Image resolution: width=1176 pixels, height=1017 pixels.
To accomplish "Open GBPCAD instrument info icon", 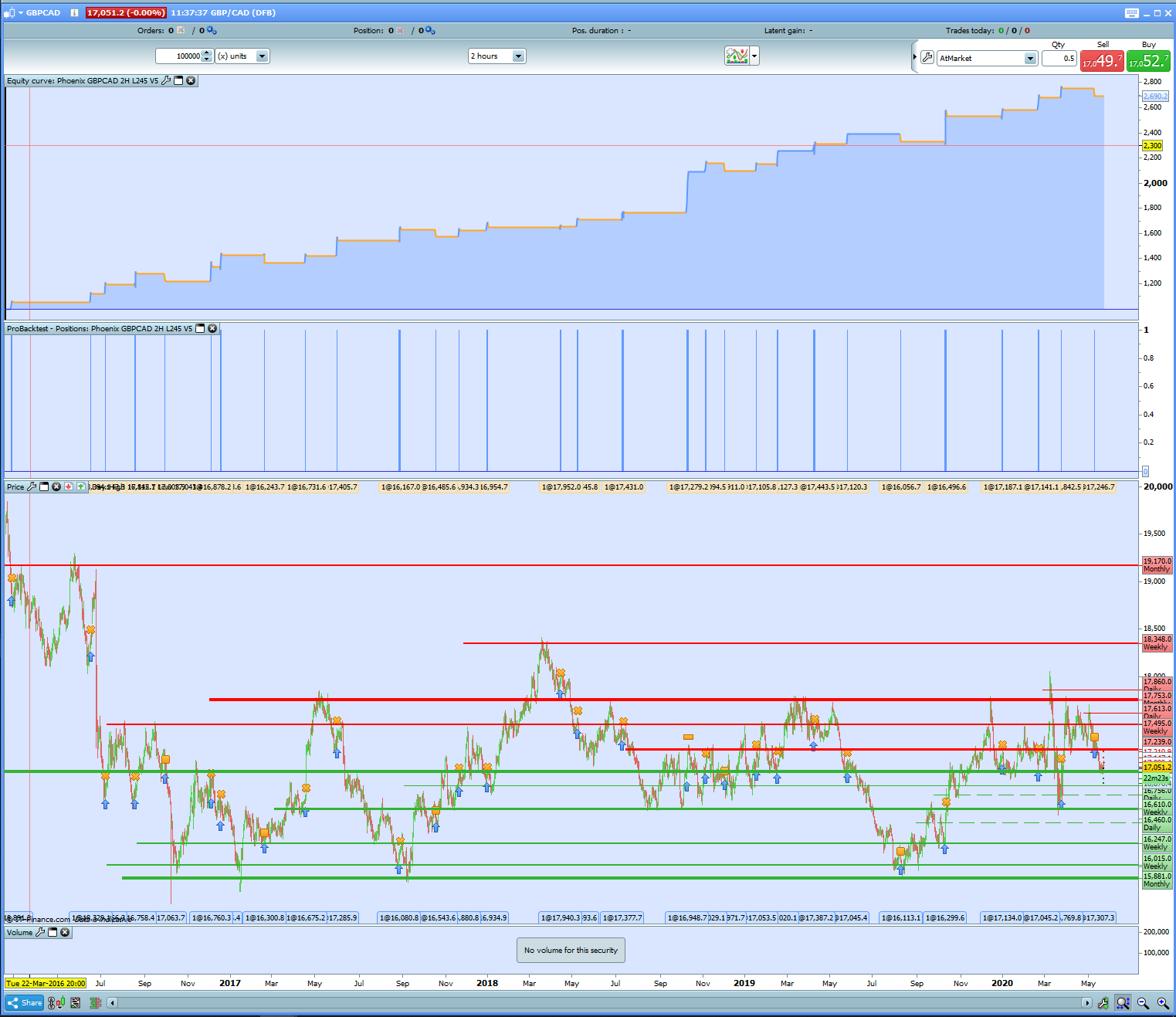I will click(74, 12).
